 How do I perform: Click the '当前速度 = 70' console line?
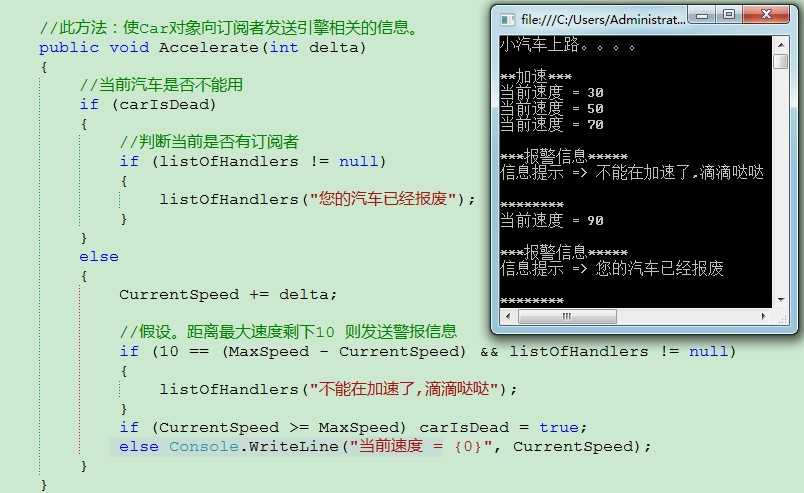tap(552, 124)
